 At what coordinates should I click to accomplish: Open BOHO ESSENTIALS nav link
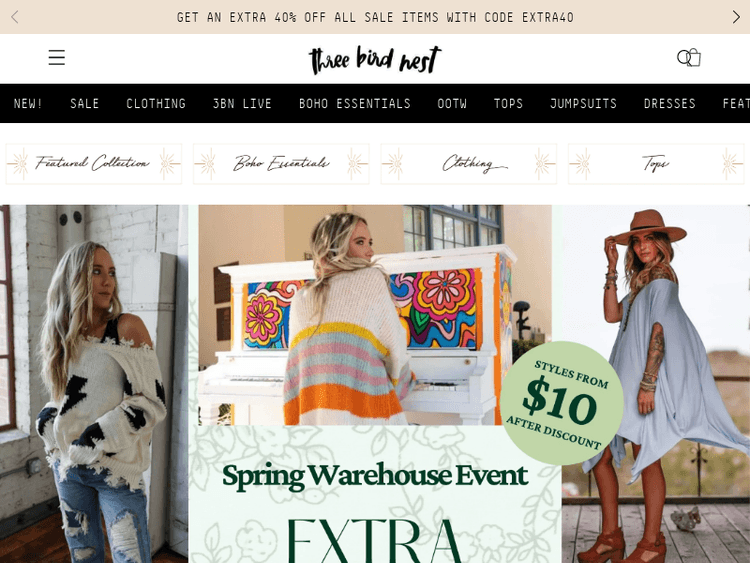[354, 103]
